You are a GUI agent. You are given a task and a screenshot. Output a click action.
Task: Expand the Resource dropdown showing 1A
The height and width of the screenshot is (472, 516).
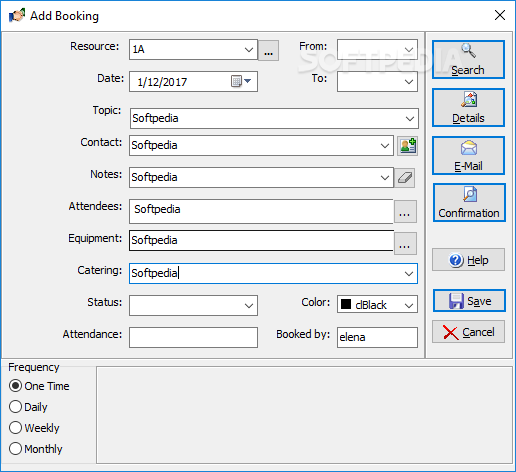(249, 50)
